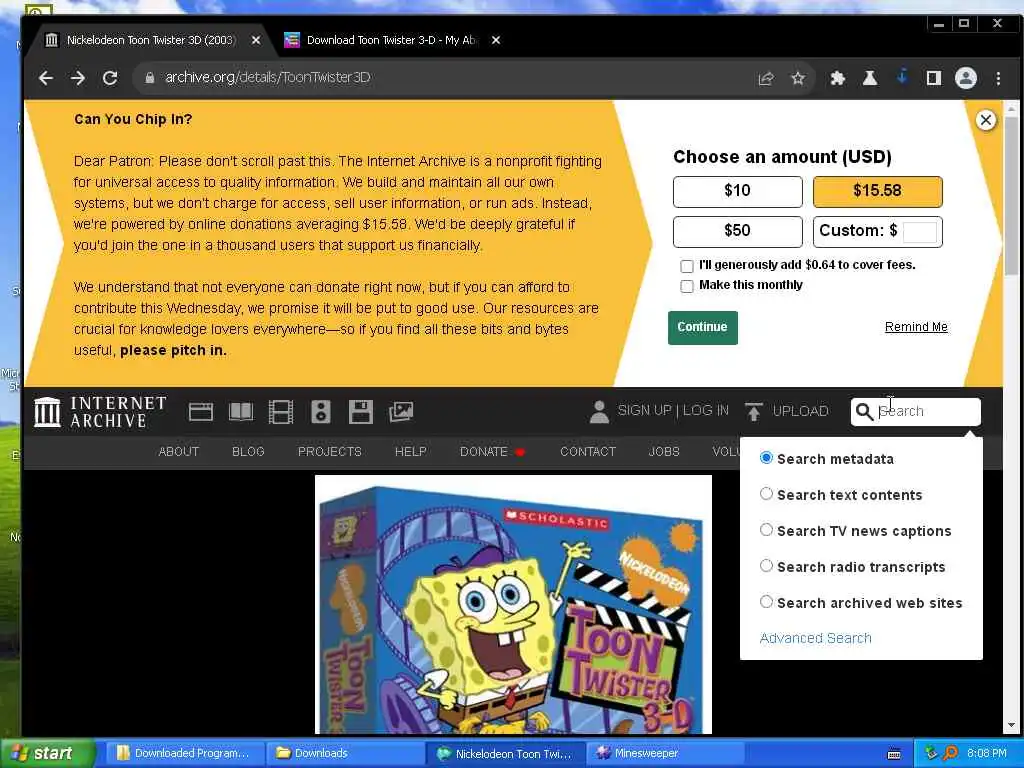Choose Search archived web sites

coord(766,601)
